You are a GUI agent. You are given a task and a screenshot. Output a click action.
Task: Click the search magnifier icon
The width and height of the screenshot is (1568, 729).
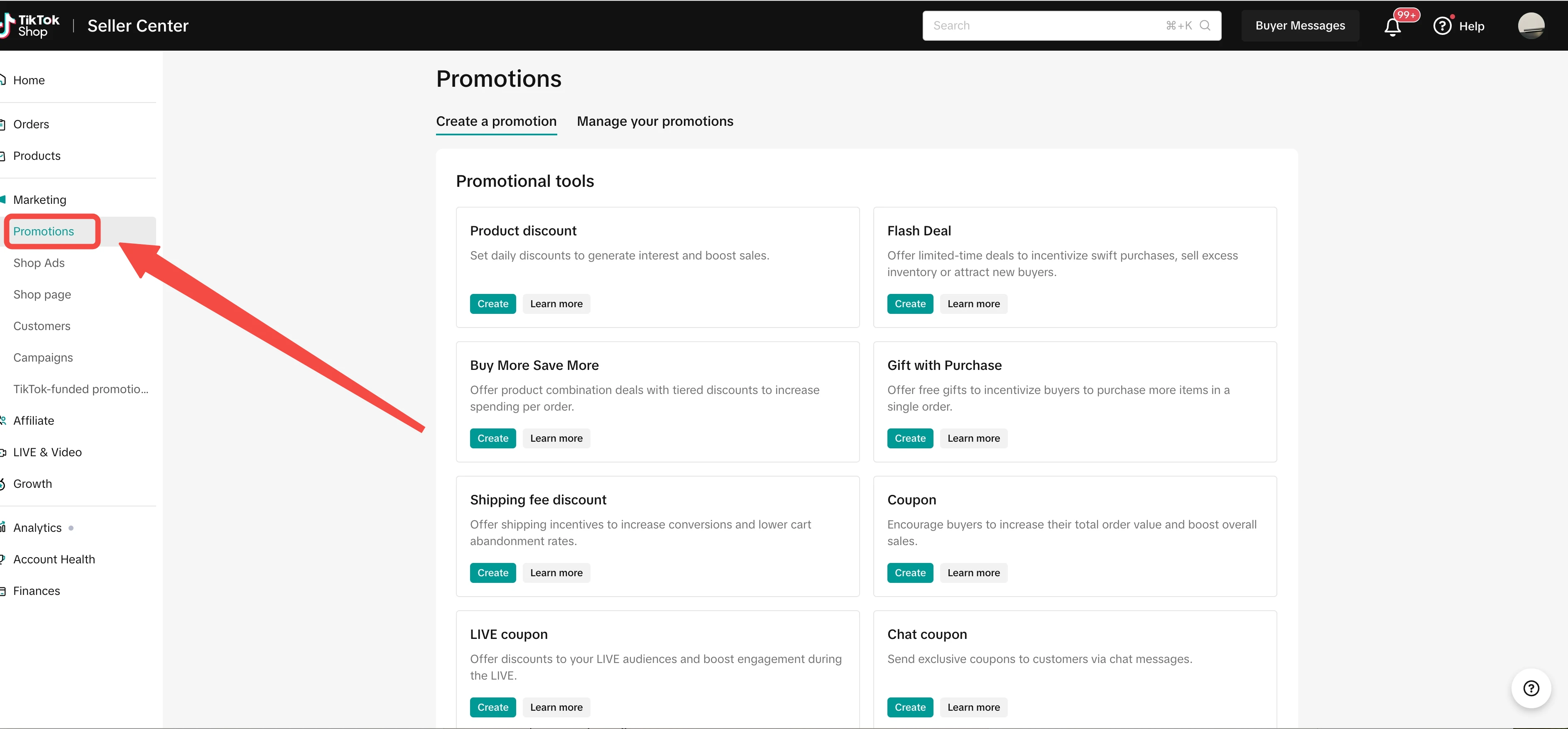pos(1205,26)
